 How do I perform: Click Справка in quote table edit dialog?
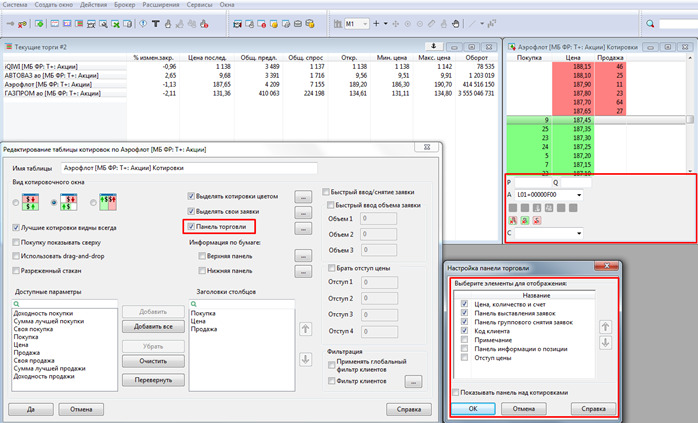409,409
